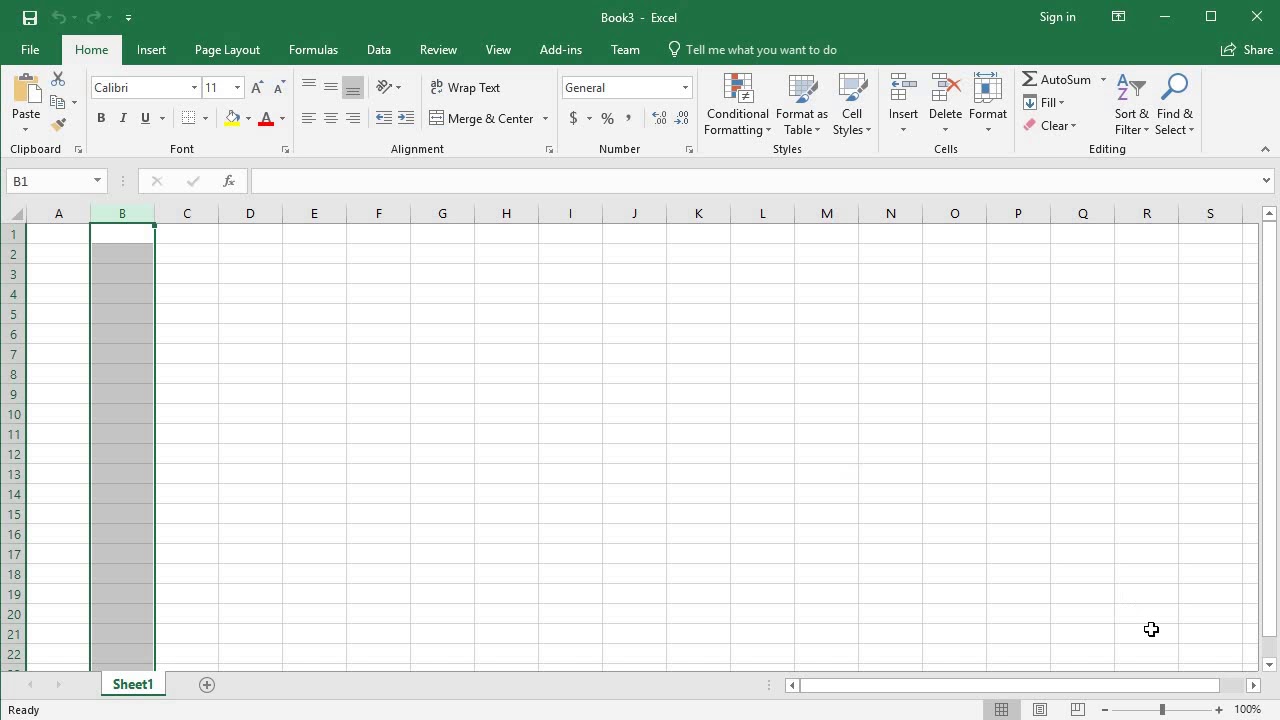The width and height of the screenshot is (1280, 720).
Task: Click the Cut scissors icon
Action: tap(58, 79)
